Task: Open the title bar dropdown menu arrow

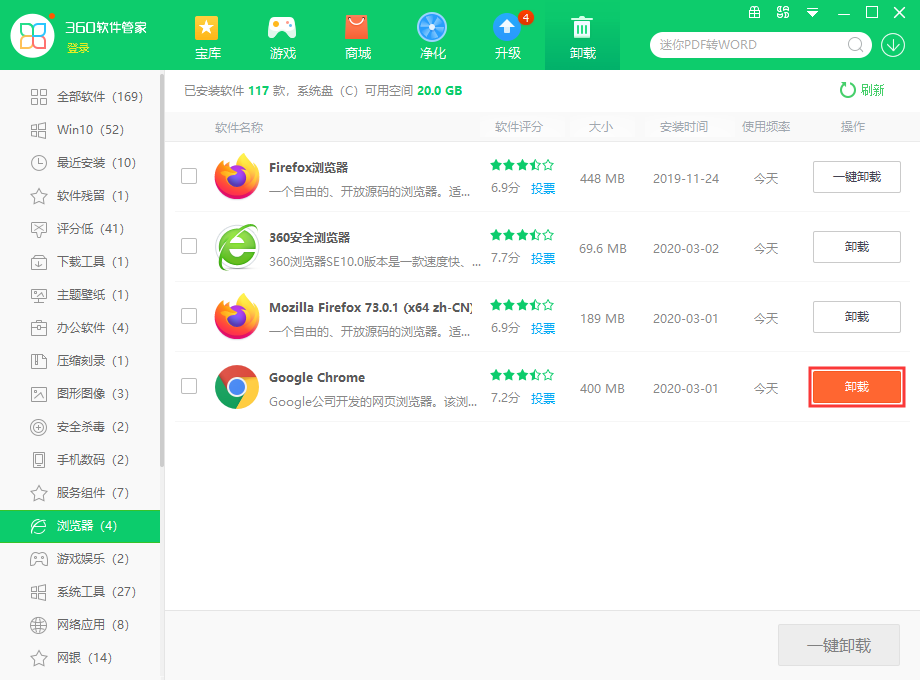Action: 813,13
